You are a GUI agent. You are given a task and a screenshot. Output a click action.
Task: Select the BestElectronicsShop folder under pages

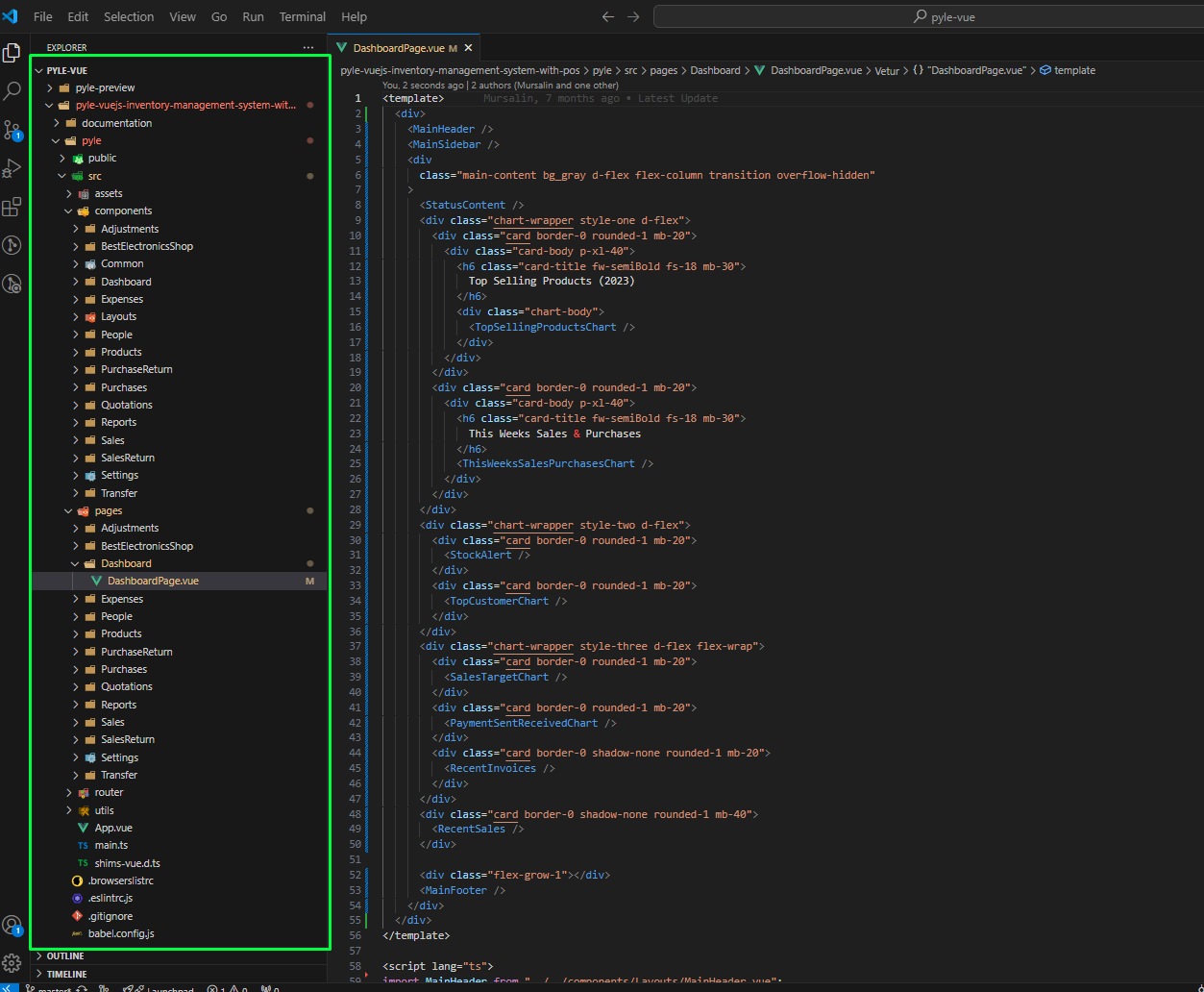tap(180, 546)
